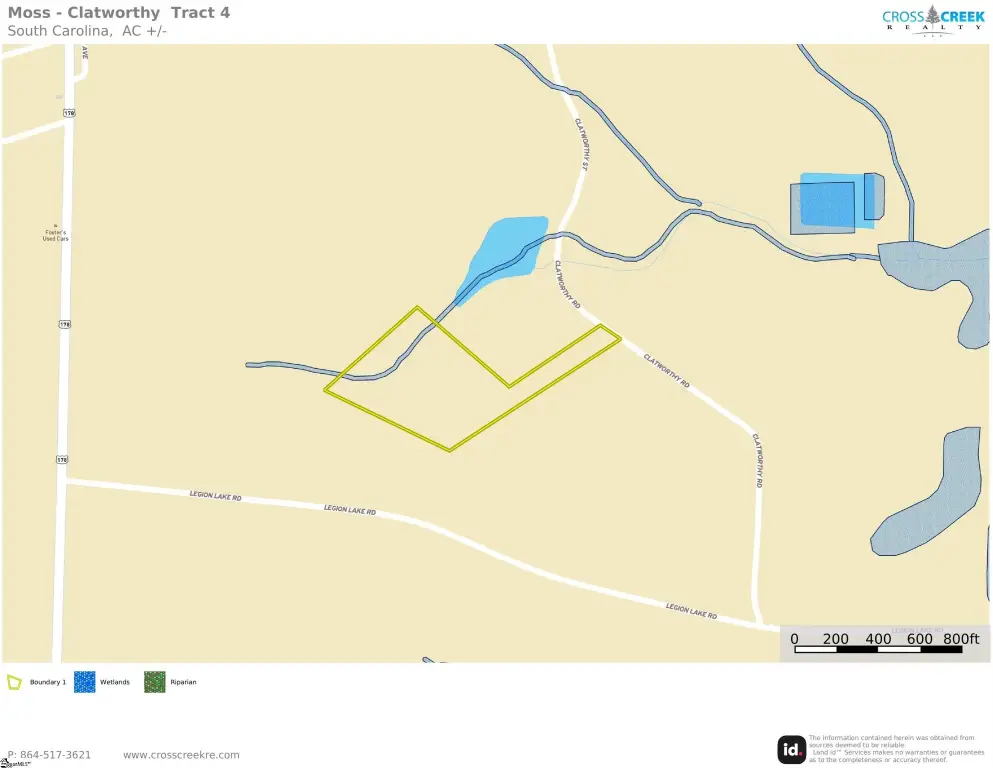Click the top route 178 shield marker

coord(69,113)
